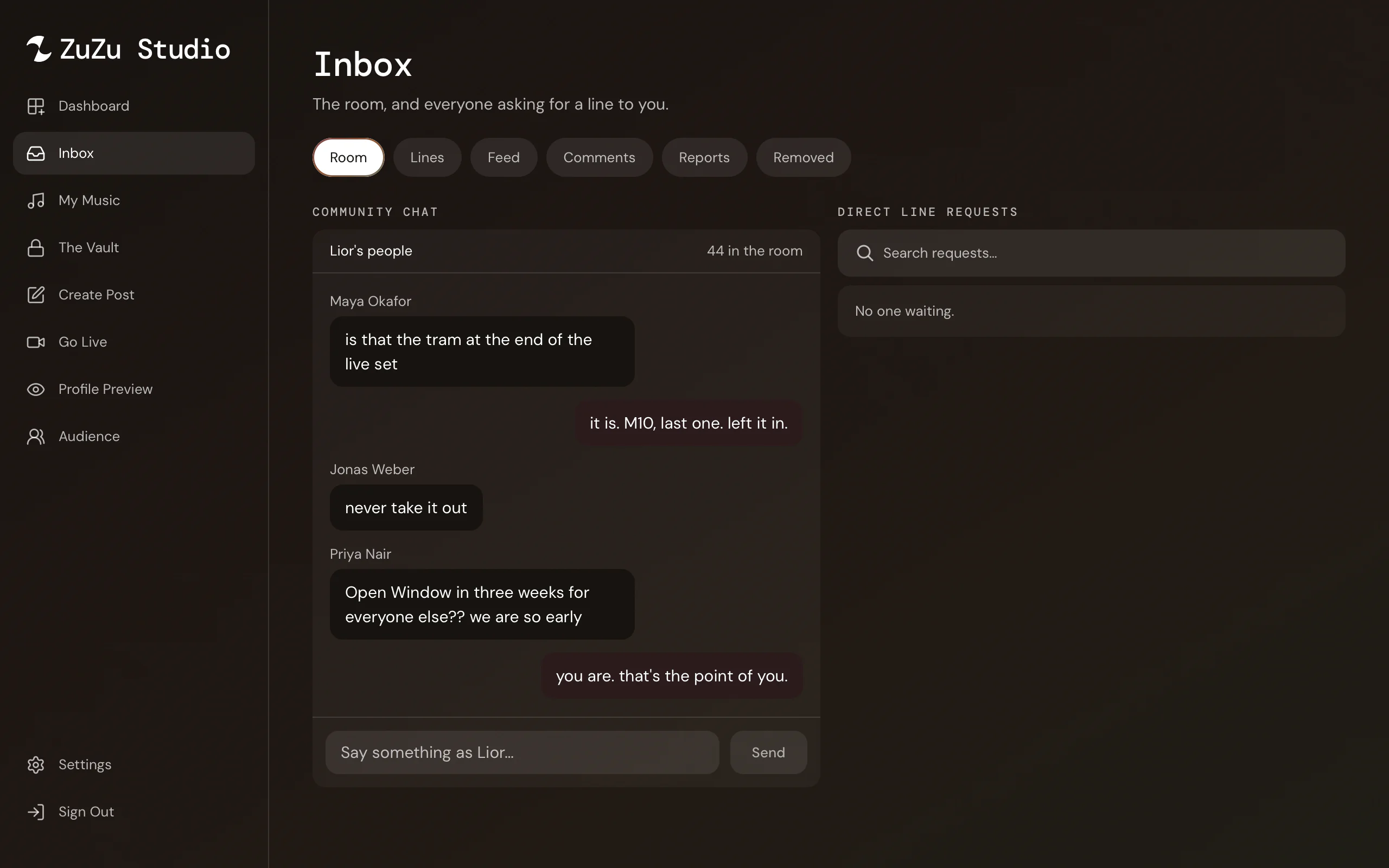
Task: Click the Sign Out arrow icon
Action: pos(36,812)
